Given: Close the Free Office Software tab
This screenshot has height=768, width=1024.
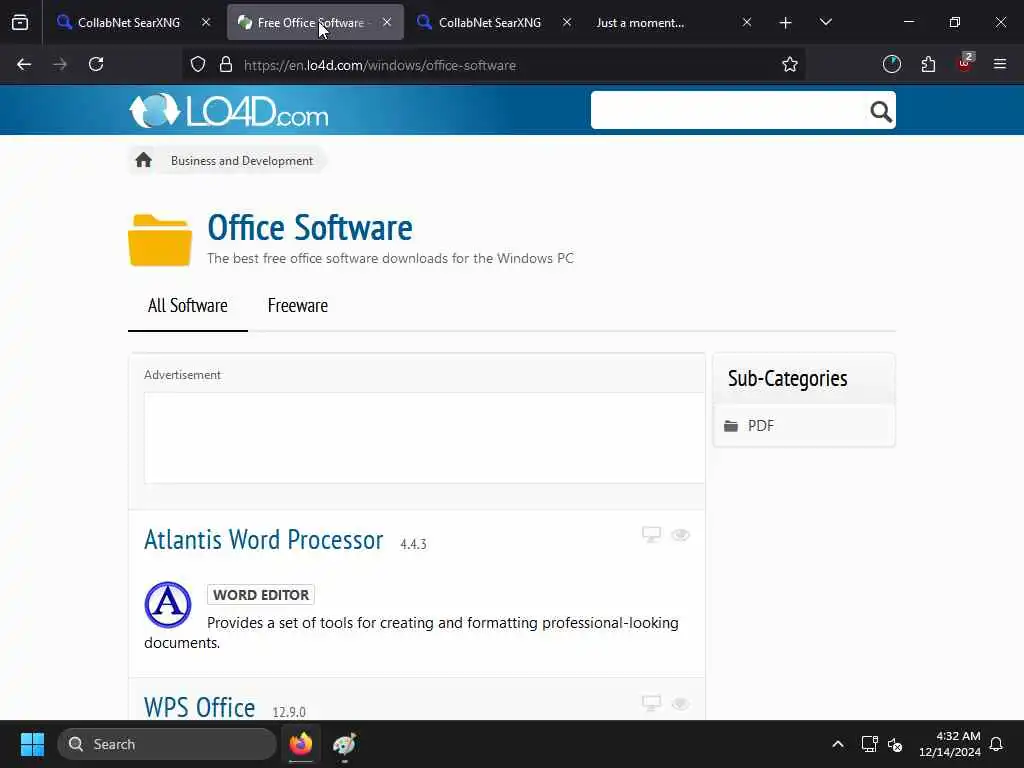Looking at the screenshot, I should pos(387,23).
